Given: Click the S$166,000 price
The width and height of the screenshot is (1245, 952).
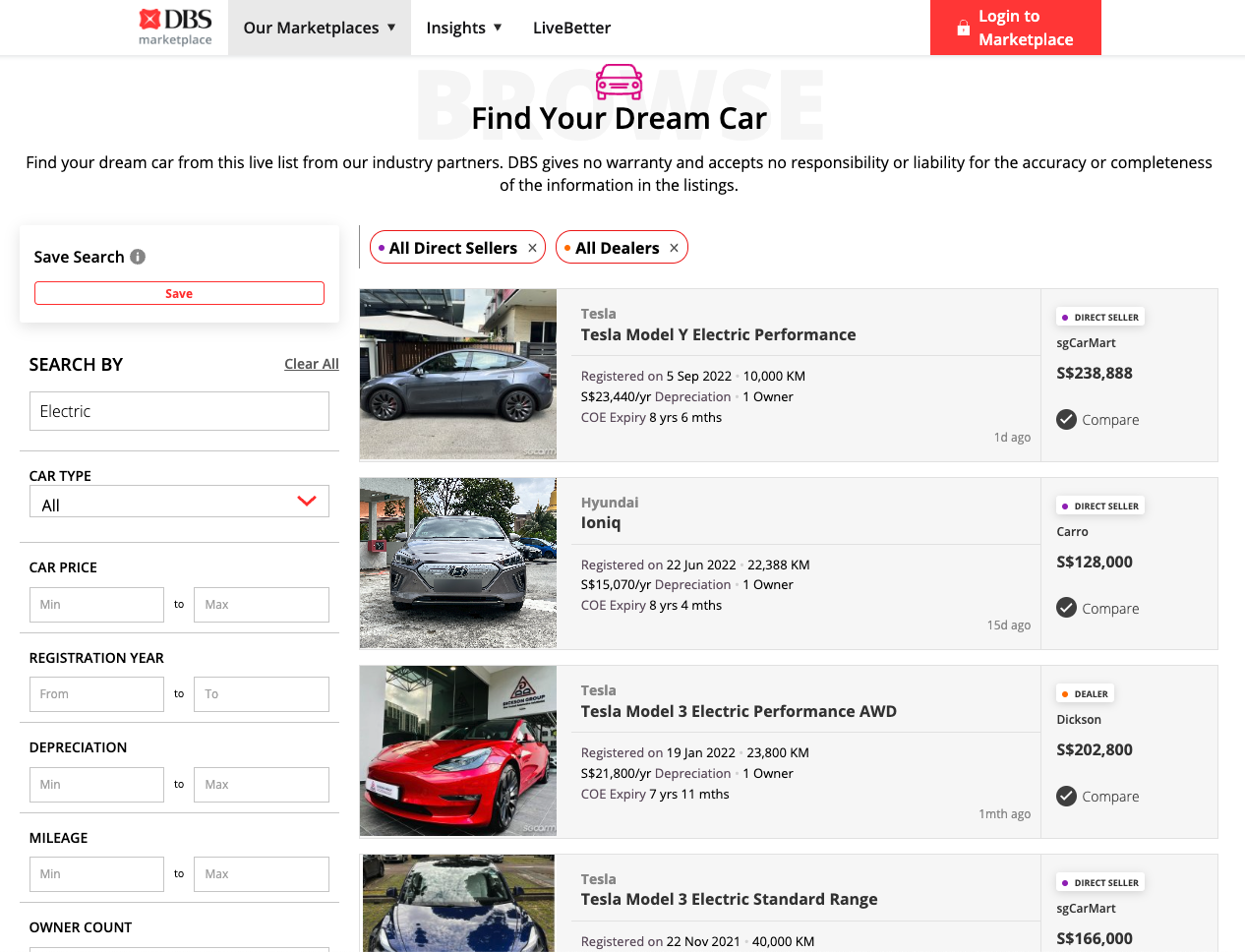Looking at the screenshot, I should click(x=1095, y=938).
